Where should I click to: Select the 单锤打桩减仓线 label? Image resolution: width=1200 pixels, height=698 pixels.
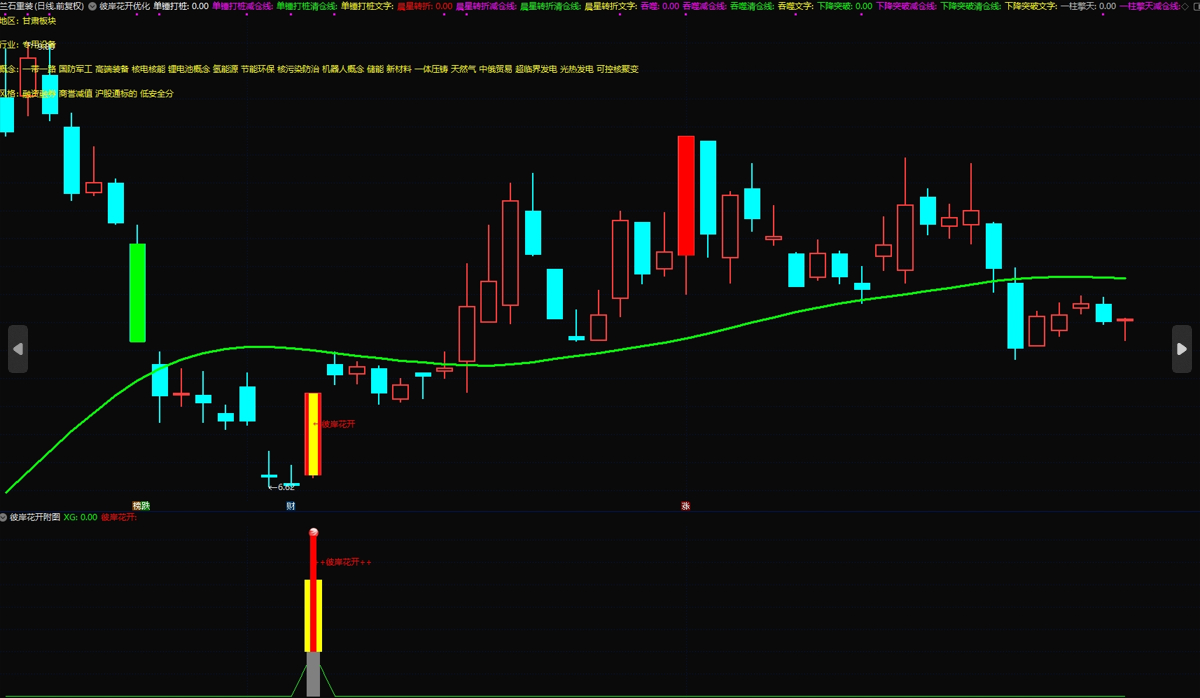point(242,6)
